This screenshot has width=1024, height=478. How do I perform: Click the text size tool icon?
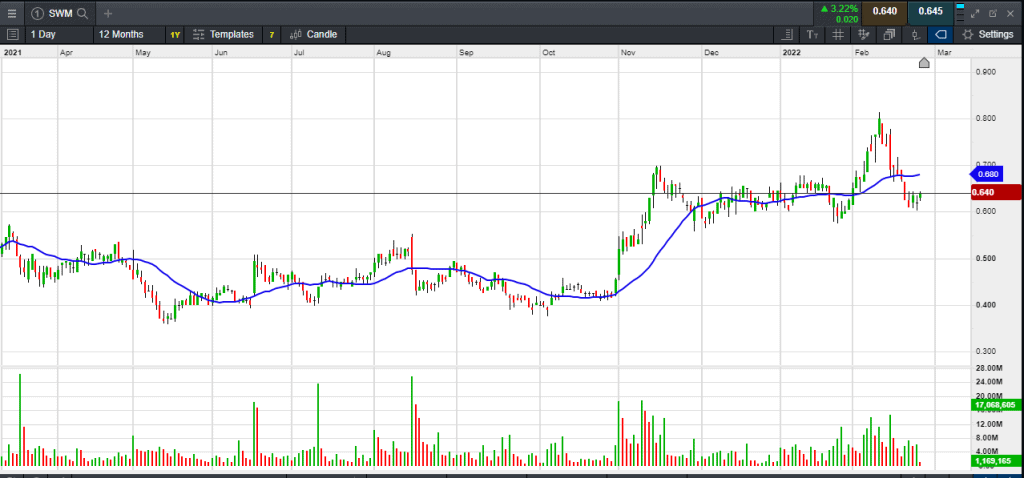tap(812, 34)
